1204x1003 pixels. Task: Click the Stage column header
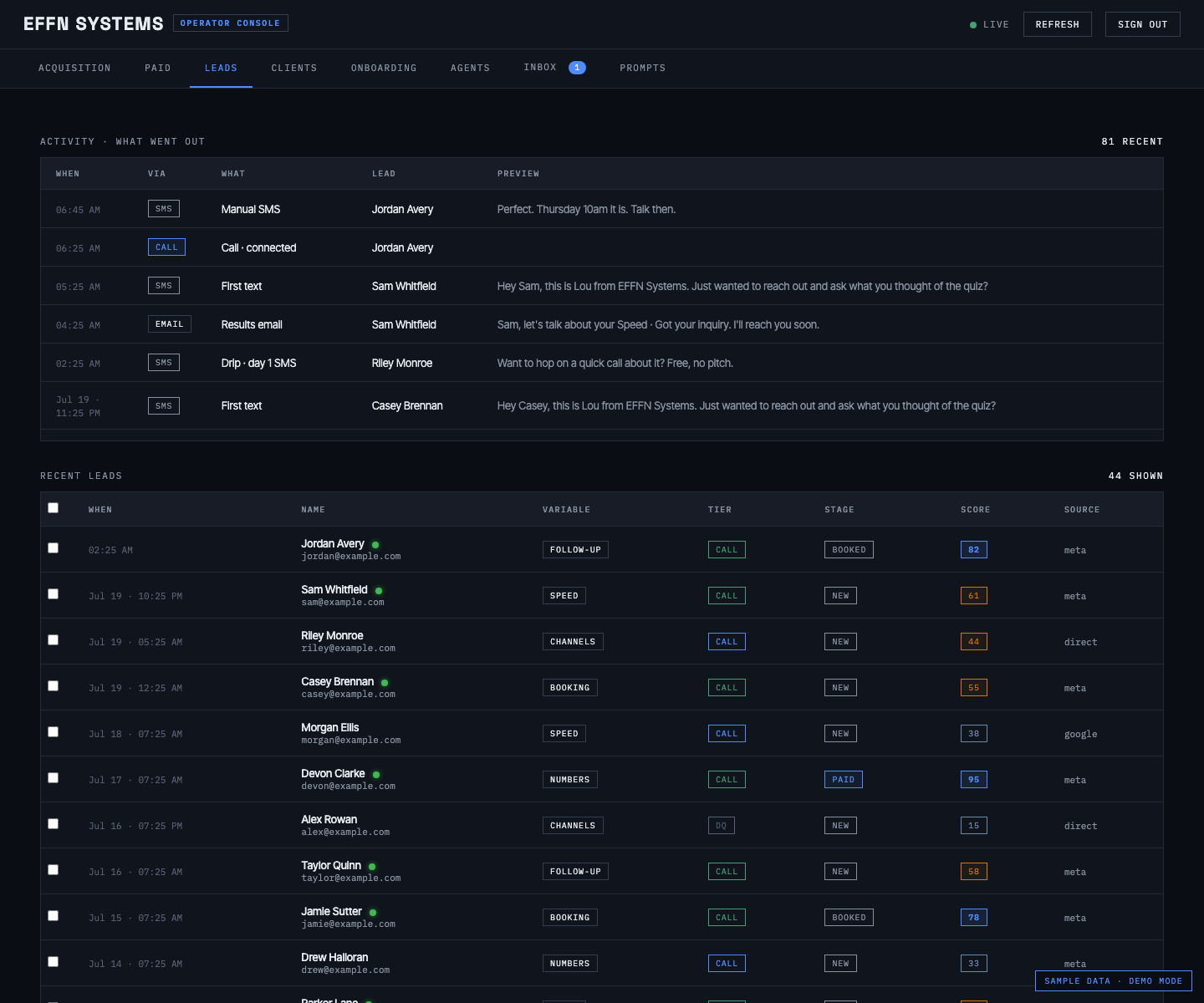pyautogui.click(x=839, y=510)
